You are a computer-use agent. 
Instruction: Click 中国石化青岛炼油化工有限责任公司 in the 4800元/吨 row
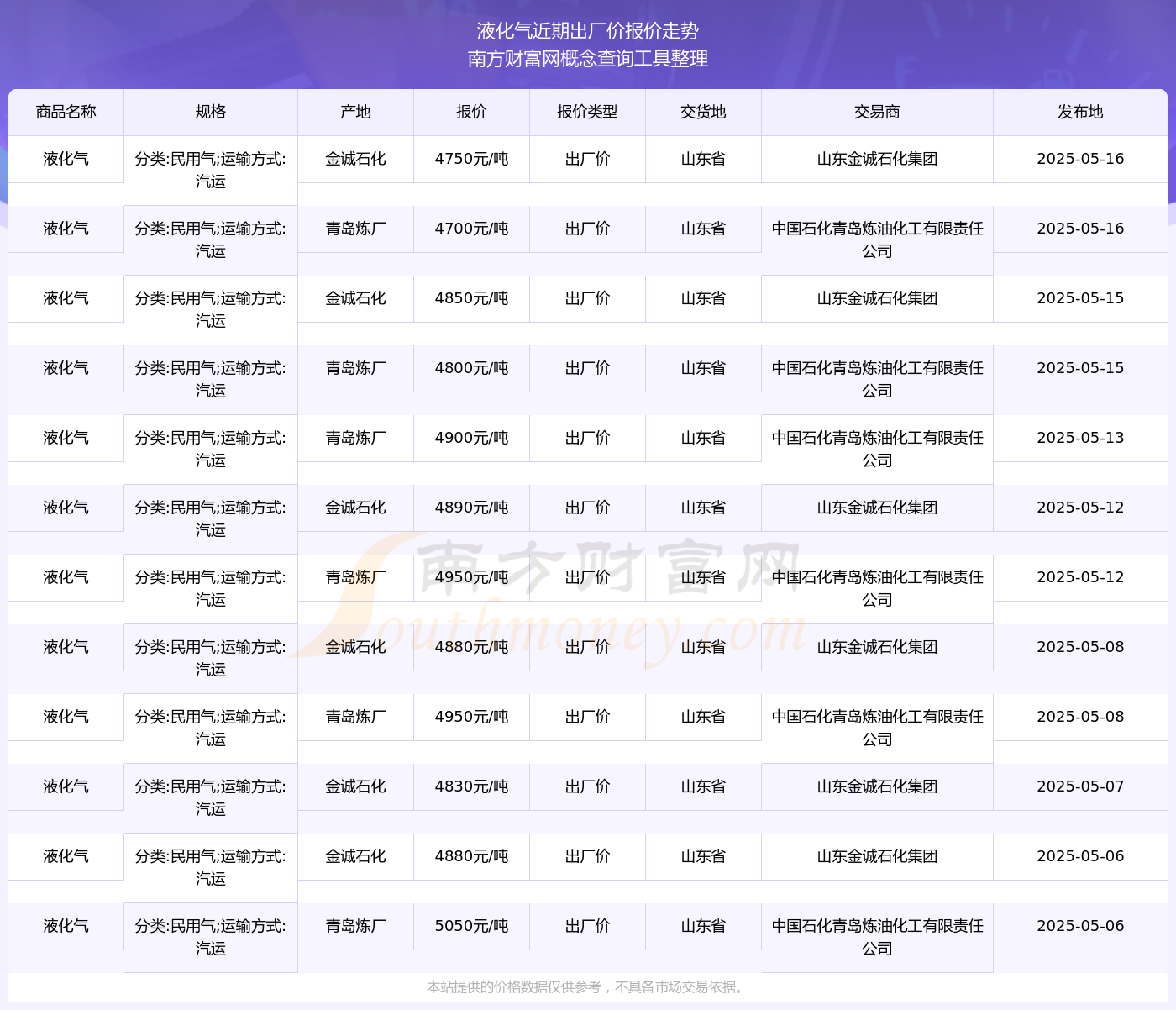[878, 380]
